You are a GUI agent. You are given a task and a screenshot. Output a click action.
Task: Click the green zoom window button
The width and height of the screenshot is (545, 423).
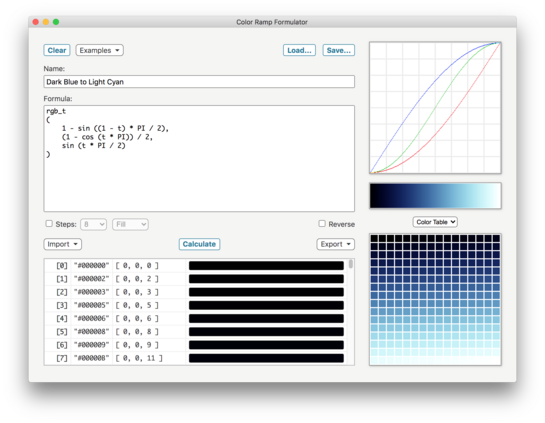coord(56,22)
